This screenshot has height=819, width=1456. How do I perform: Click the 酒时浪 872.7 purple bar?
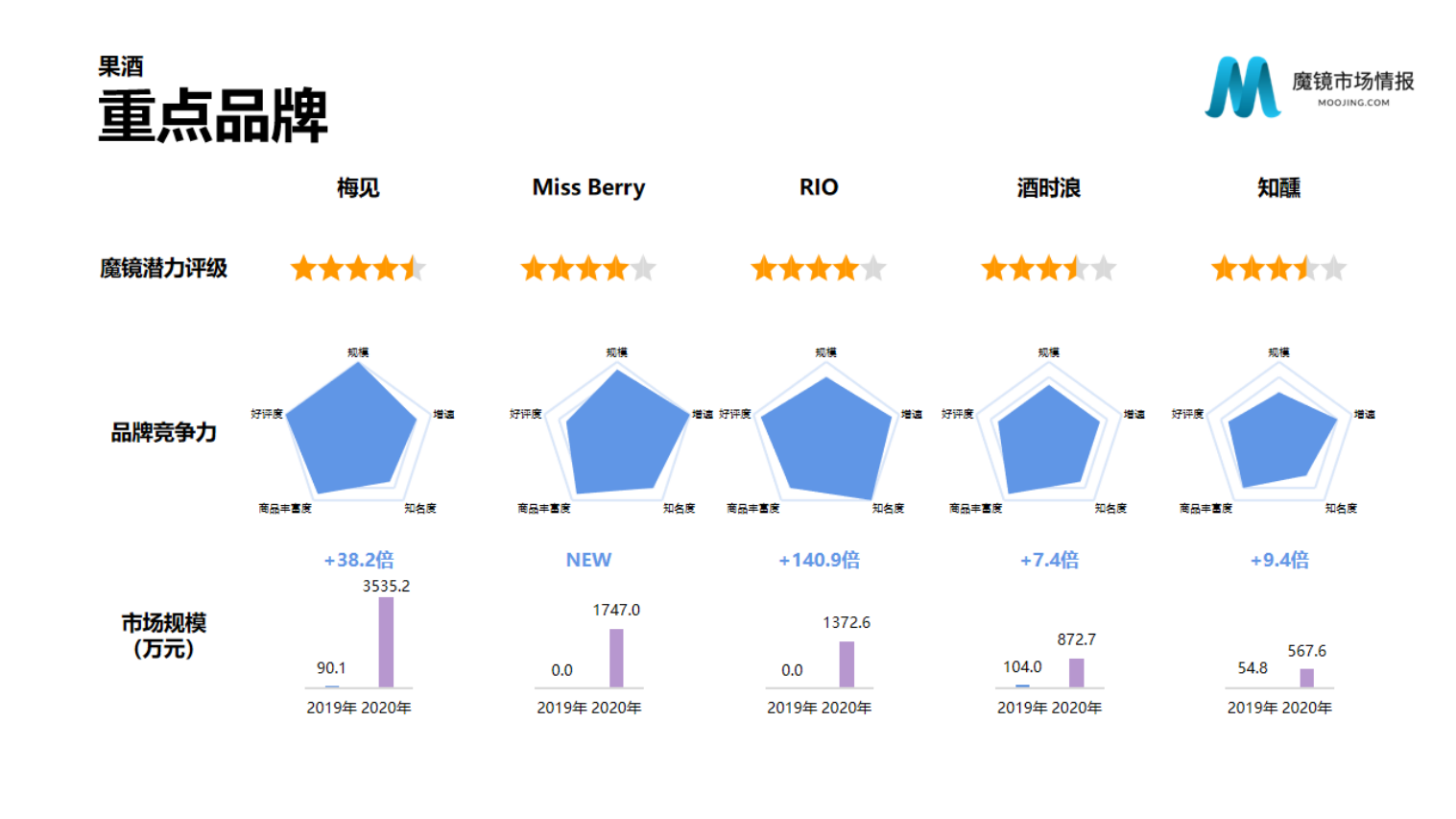(x=1077, y=672)
